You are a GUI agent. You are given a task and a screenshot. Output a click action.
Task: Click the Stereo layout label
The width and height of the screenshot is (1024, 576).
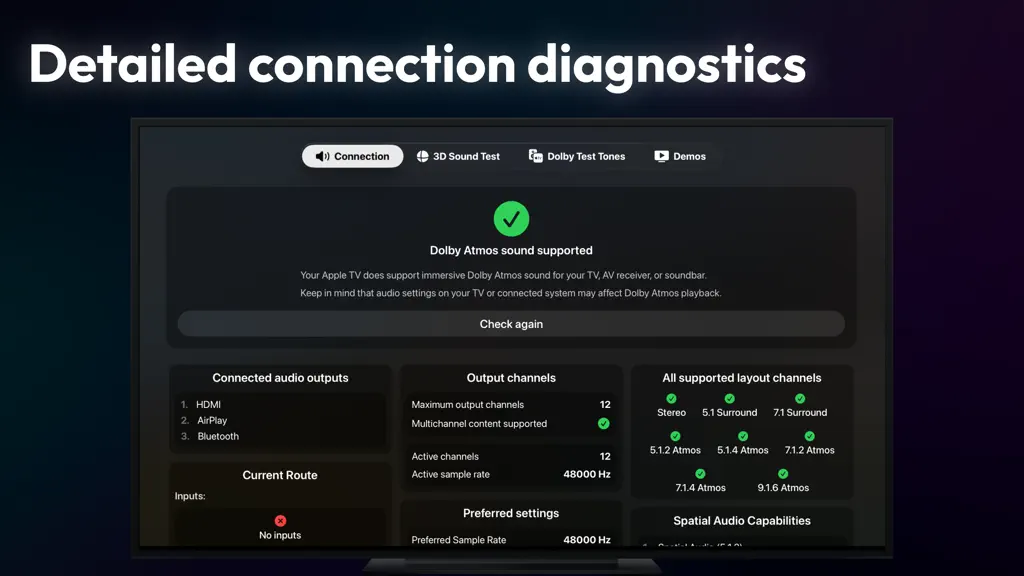(671, 412)
